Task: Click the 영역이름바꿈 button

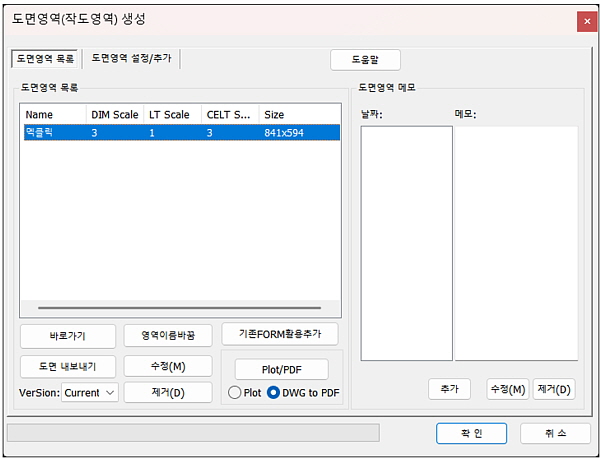Action: pos(168,336)
